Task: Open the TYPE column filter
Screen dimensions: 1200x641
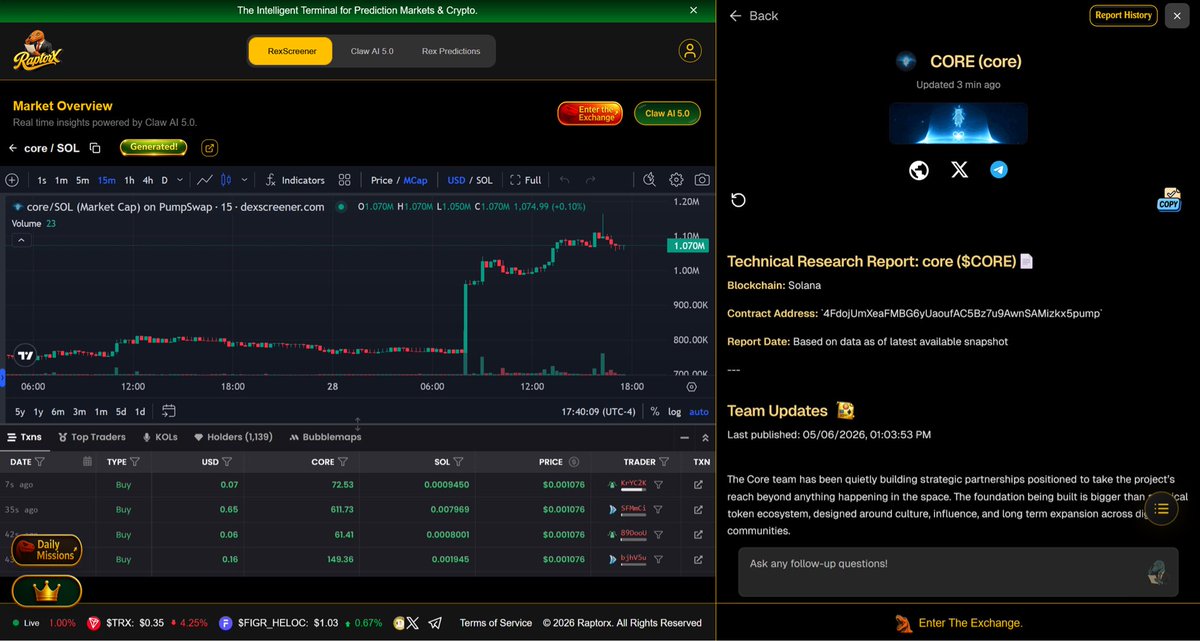Action: [134, 462]
